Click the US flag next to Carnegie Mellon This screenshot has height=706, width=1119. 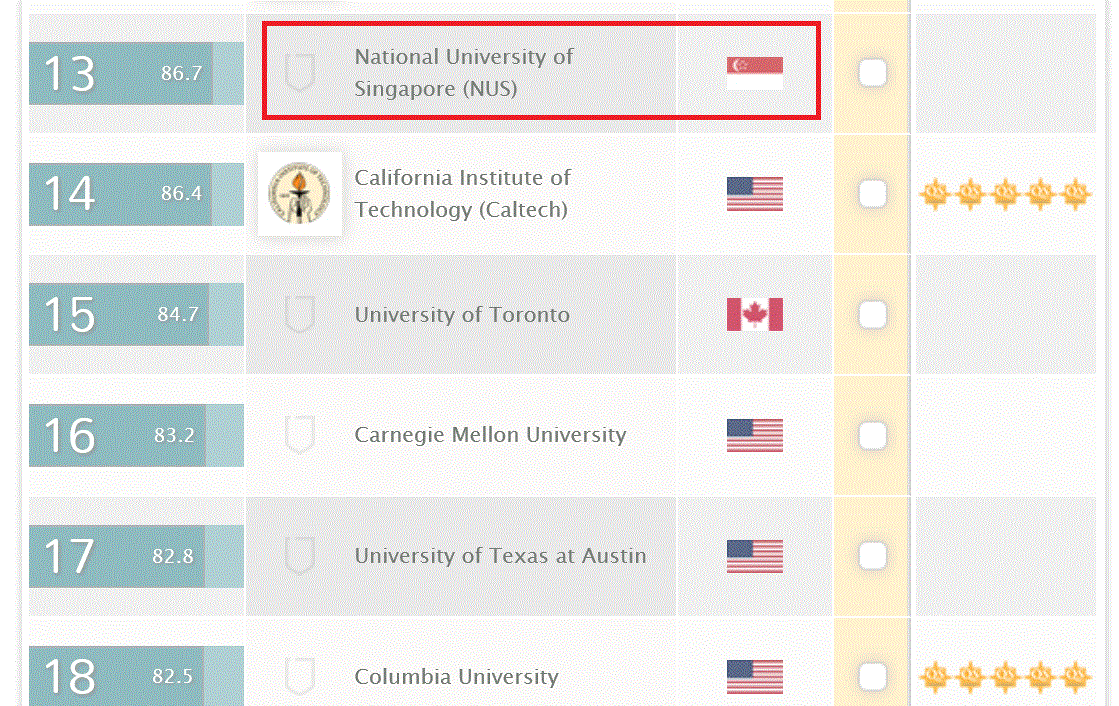tap(754, 435)
